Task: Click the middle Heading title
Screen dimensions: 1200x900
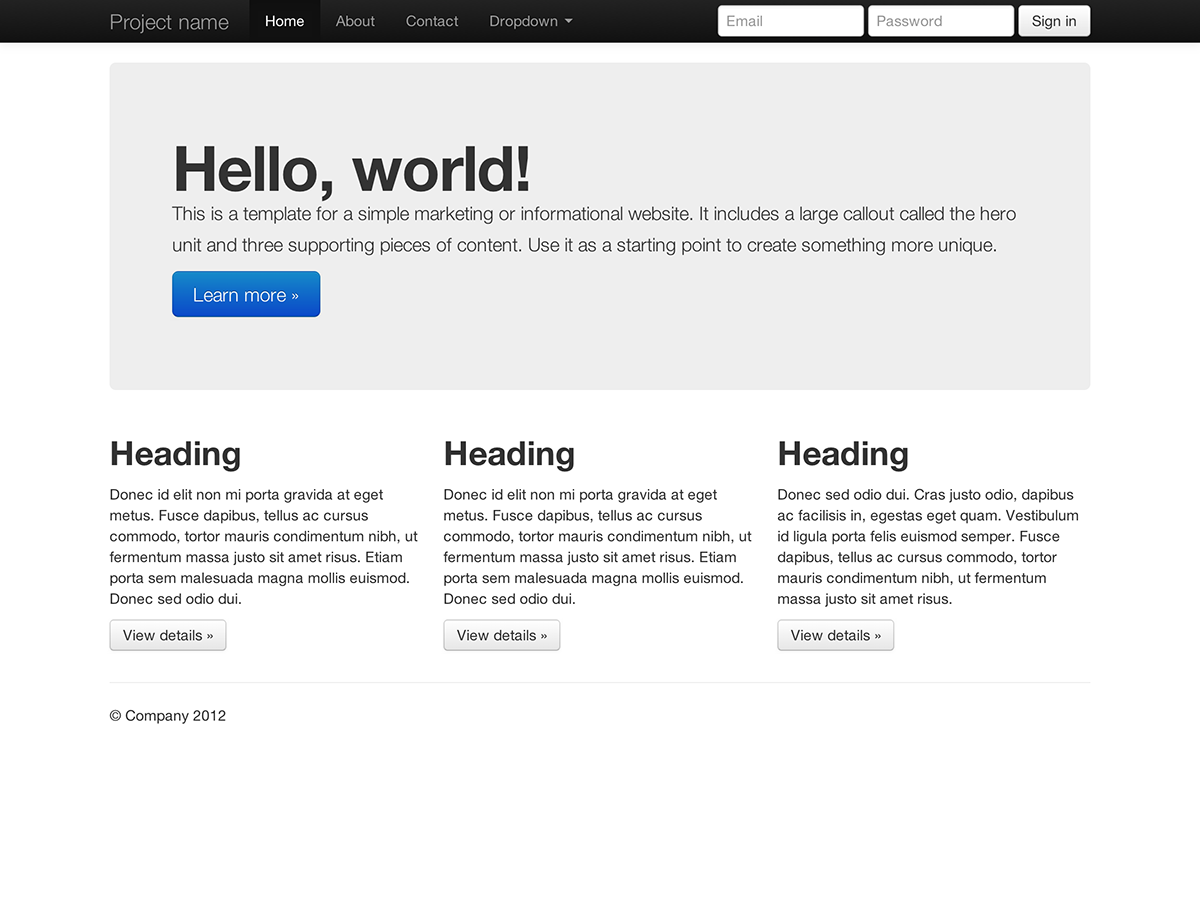Action: tap(509, 454)
